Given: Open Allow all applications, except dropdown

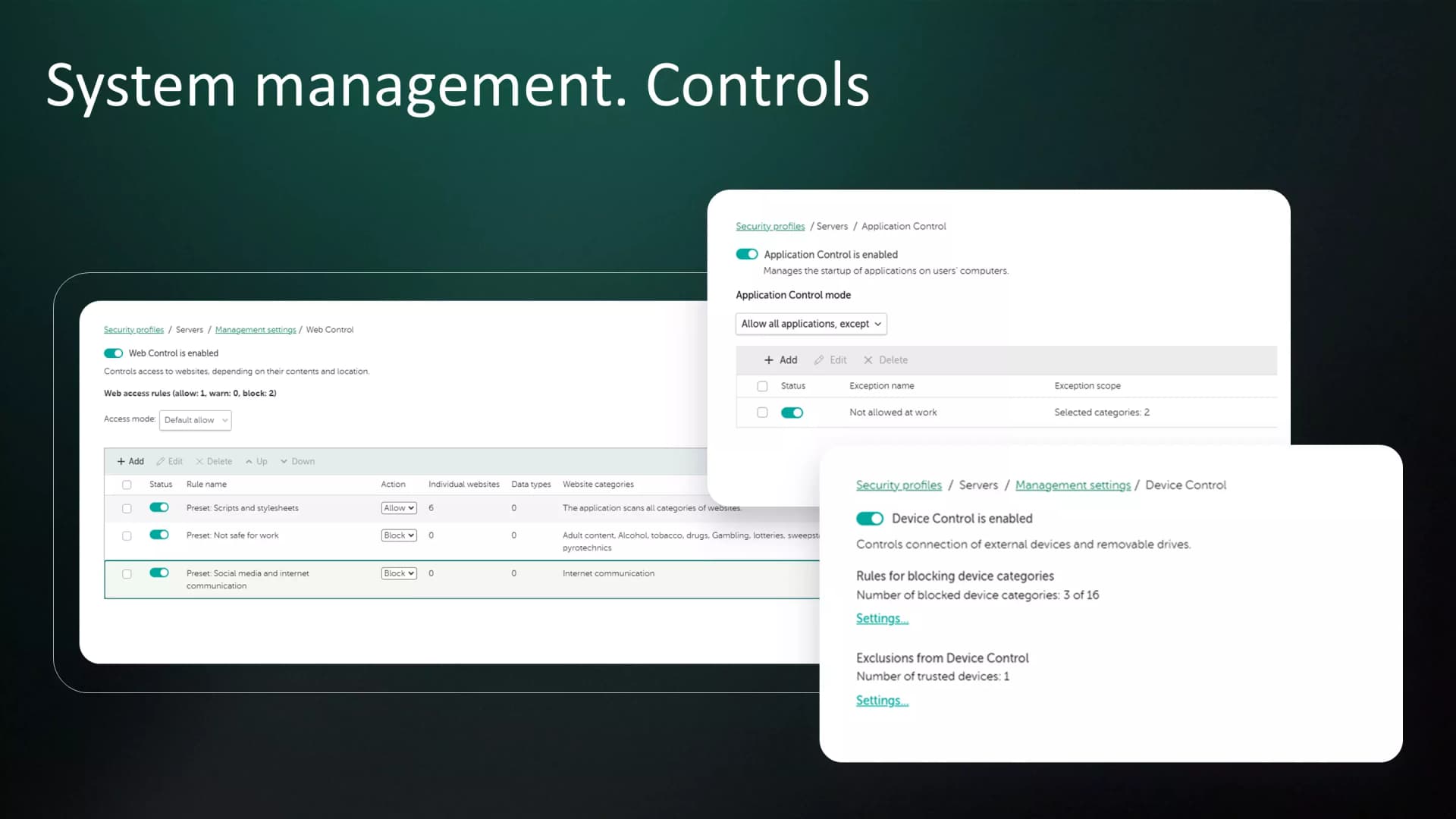Looking at the screenshot, I should click(811, 324).
